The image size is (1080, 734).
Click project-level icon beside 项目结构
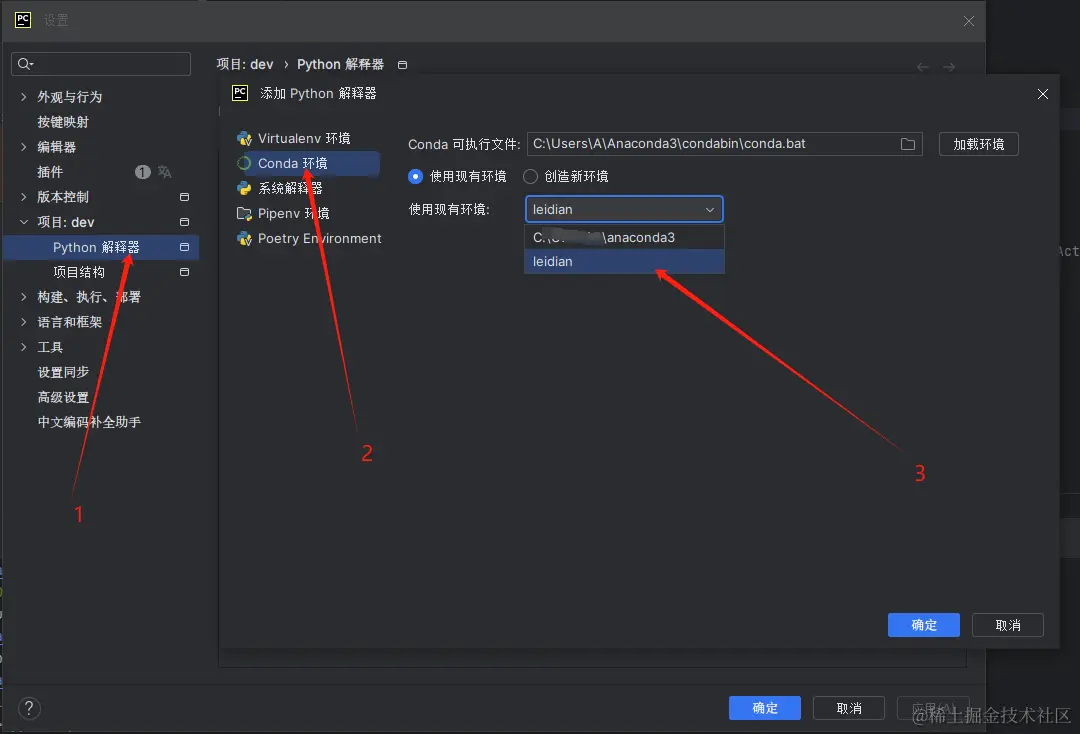point(184,272)
